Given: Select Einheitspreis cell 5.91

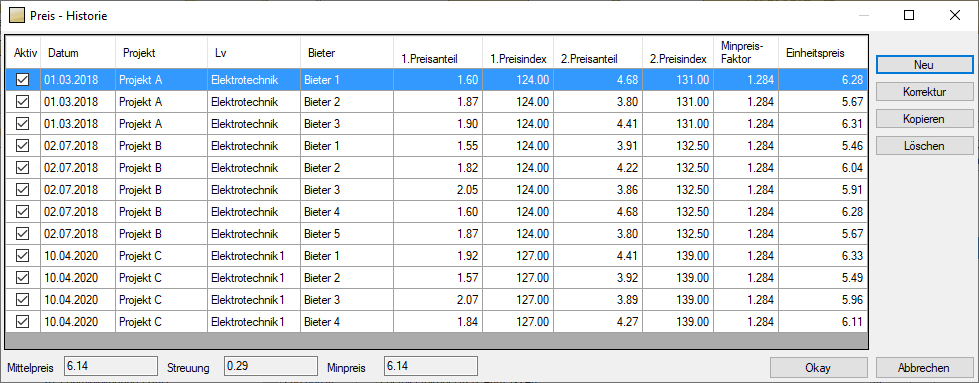Looking at the screenshot, I should (x=822, y=189).
